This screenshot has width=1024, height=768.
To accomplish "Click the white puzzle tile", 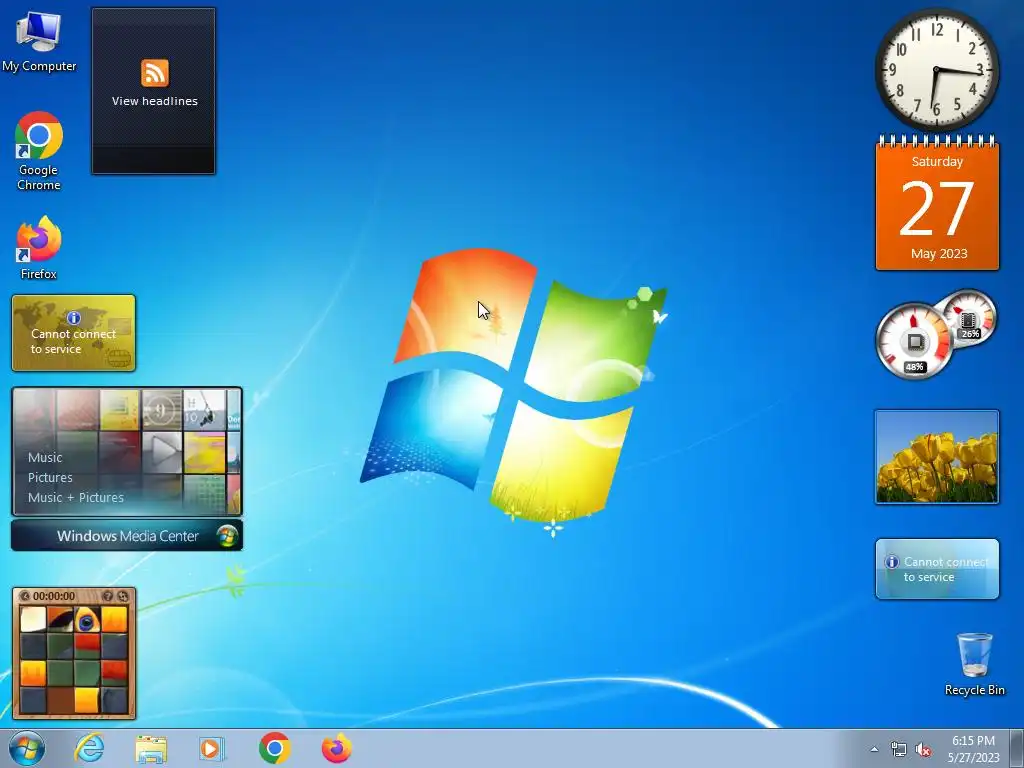I will [33, 620].
